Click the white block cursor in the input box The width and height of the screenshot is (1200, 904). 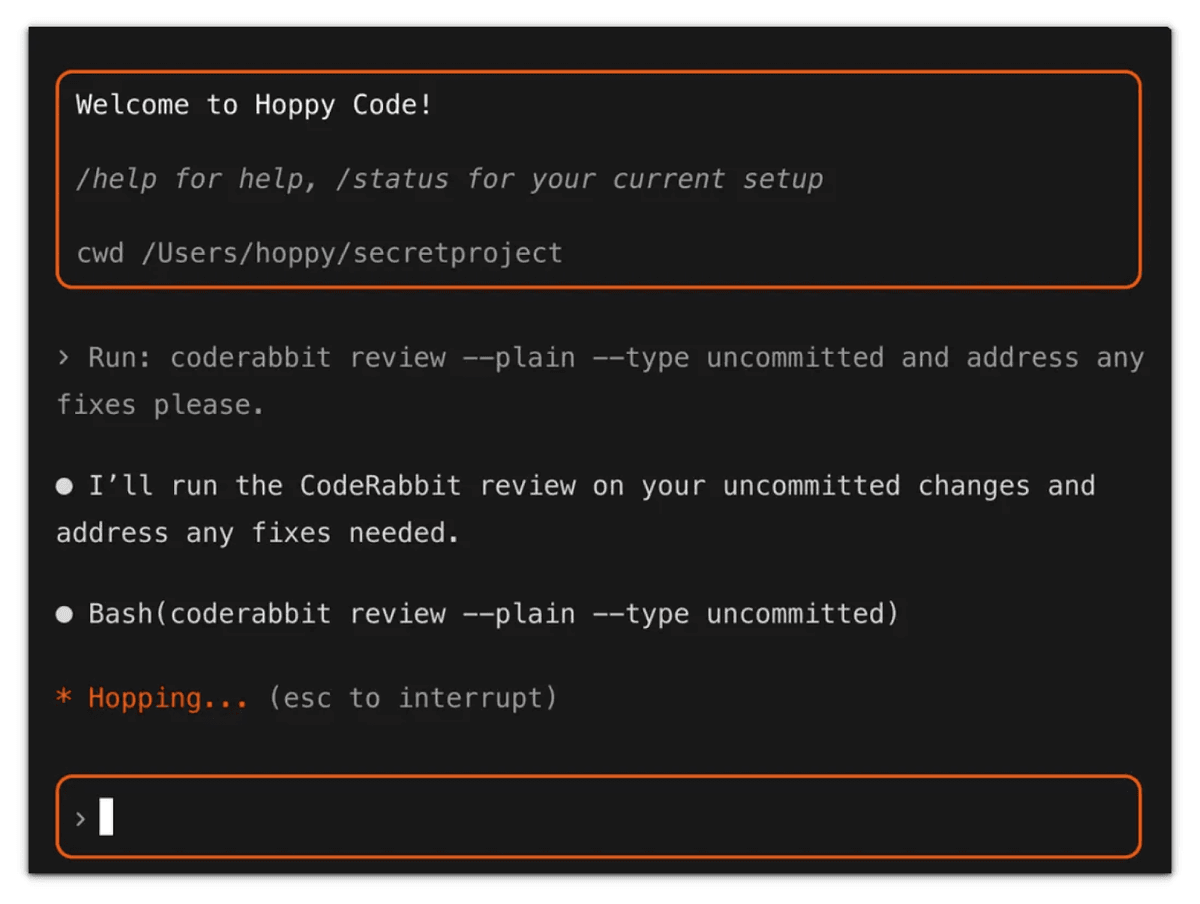[106, 817]
